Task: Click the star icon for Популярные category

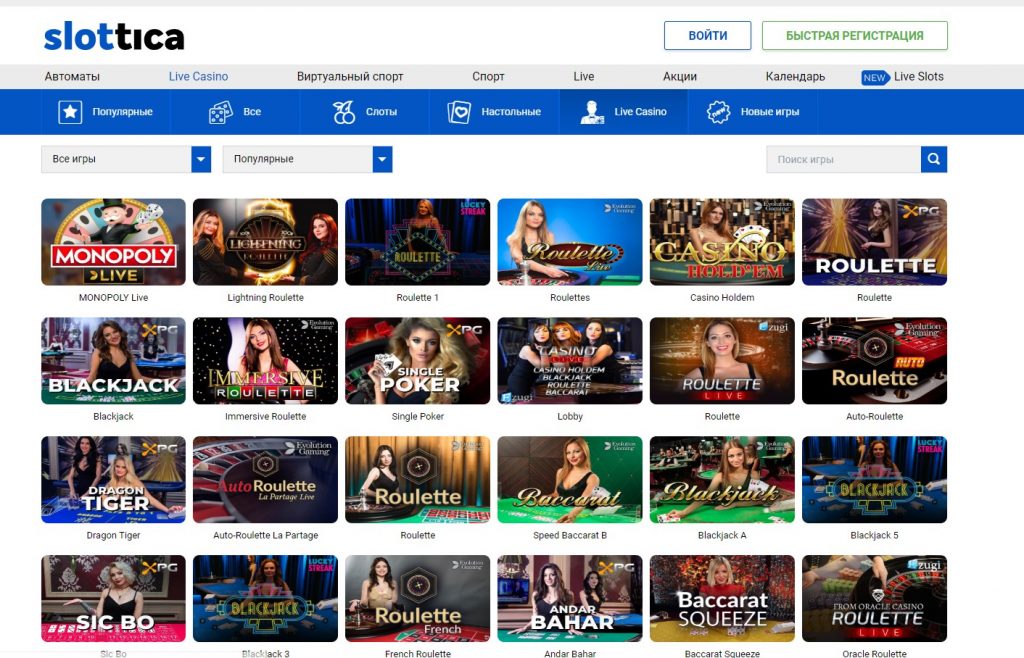Action: 70,112
